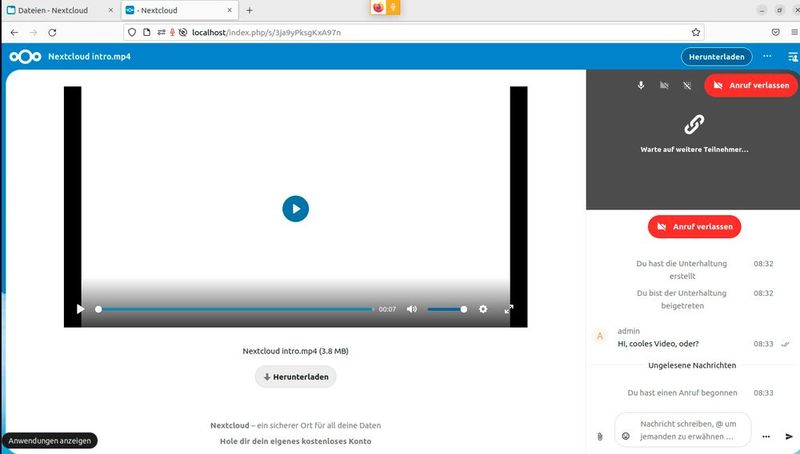
Task: Click the red Anruf verlassen button in the call bar
Action: point(751,85)
